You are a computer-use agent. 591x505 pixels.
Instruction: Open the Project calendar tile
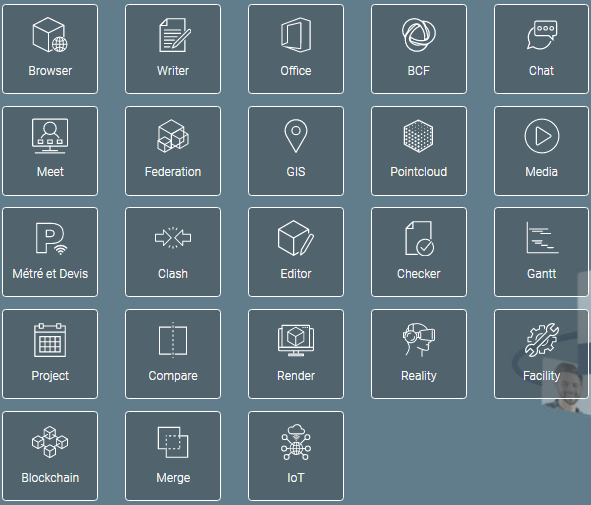click(50, 354)
